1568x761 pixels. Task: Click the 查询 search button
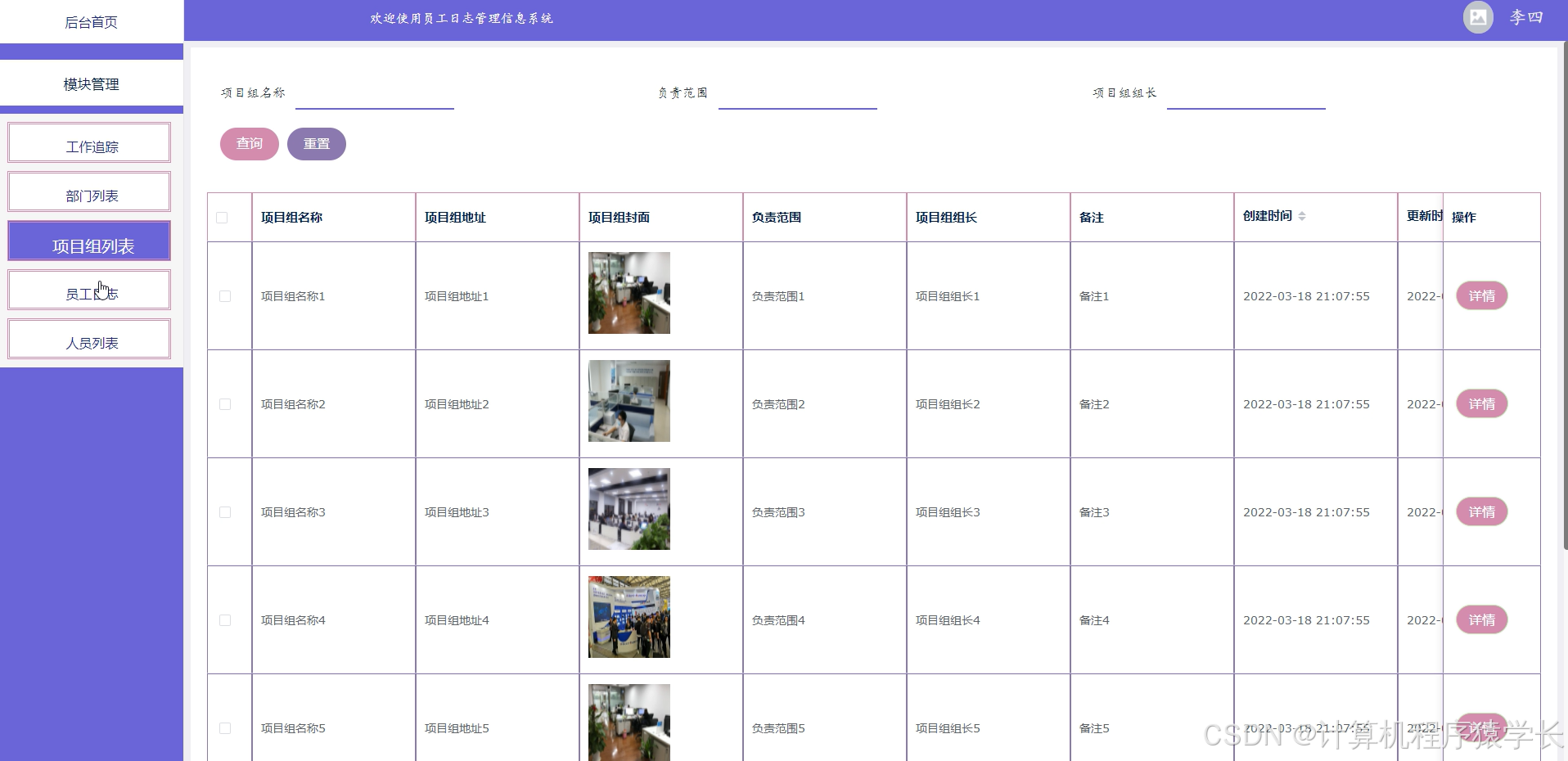point(250,144)
